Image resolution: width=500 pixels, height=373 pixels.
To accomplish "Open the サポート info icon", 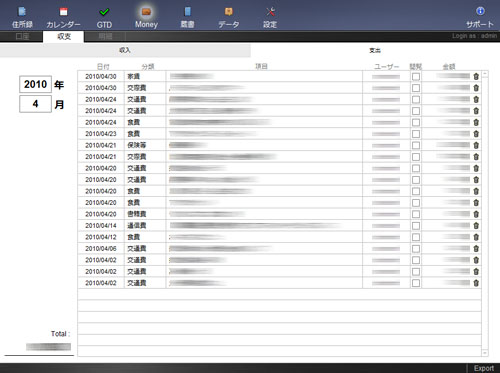I will click(480, 17).
